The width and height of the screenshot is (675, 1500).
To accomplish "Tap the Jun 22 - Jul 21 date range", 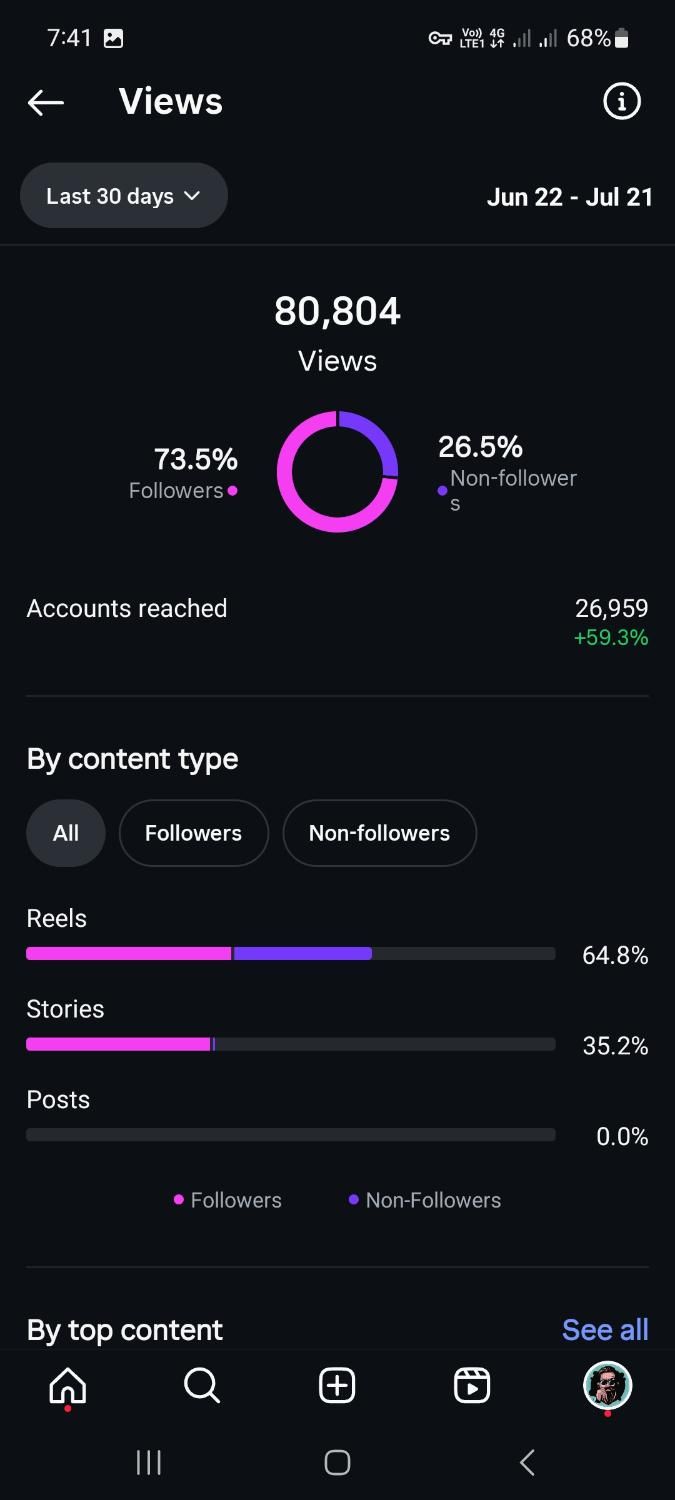I will pyautogui.click(x=570, y=197).
